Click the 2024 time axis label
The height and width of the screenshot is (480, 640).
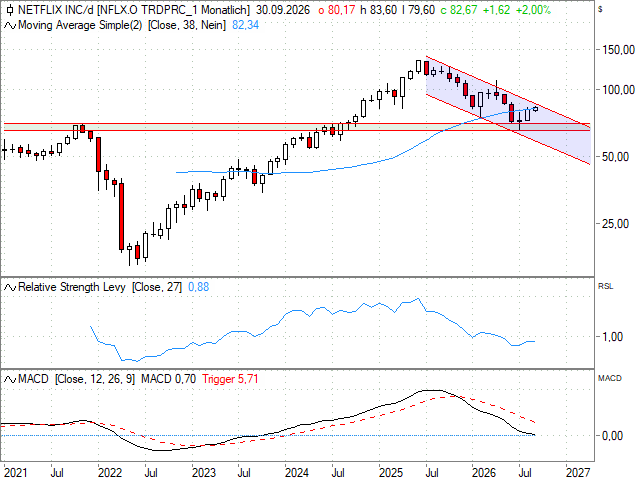point(297,473)
